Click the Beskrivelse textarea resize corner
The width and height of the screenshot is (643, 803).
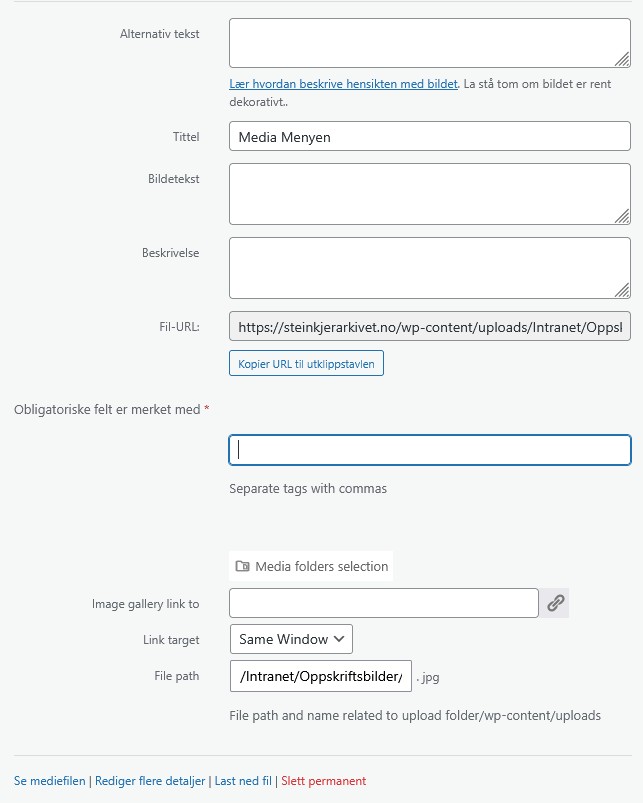pyautogui.click(x=622, y=290)
